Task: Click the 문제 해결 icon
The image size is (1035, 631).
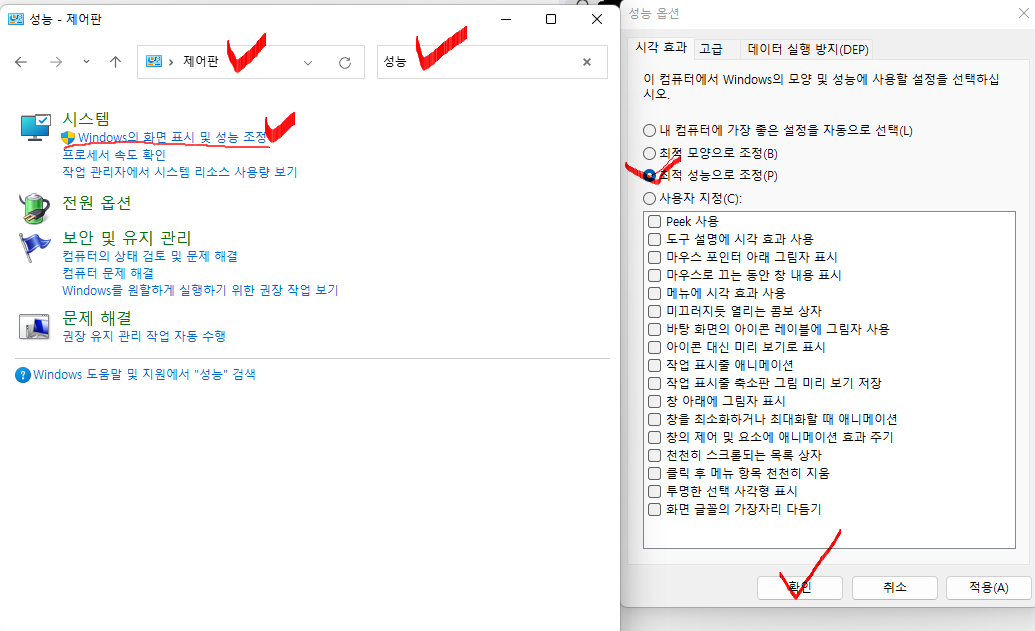Action: point(34,327)
